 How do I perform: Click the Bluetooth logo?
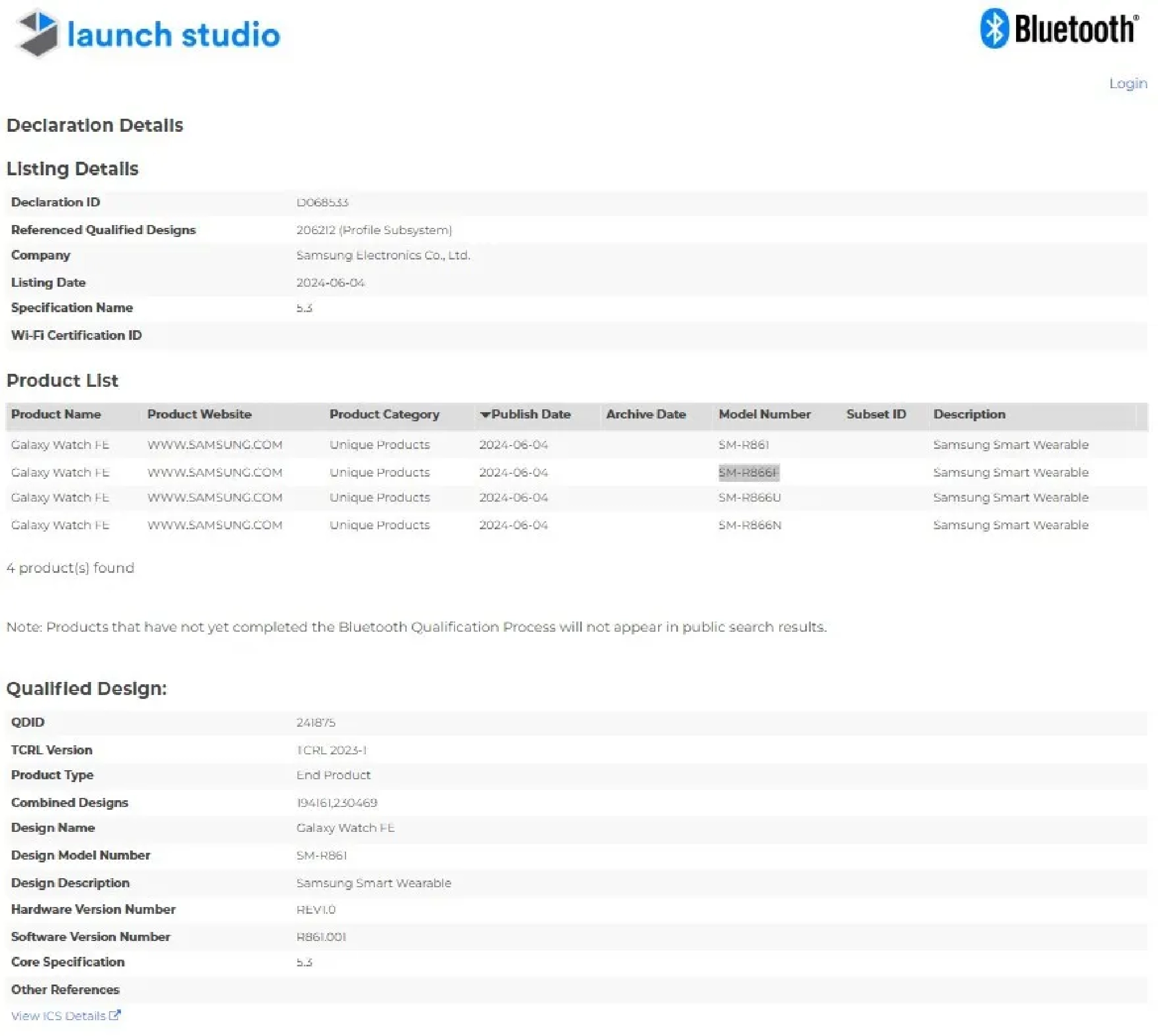1059,28
